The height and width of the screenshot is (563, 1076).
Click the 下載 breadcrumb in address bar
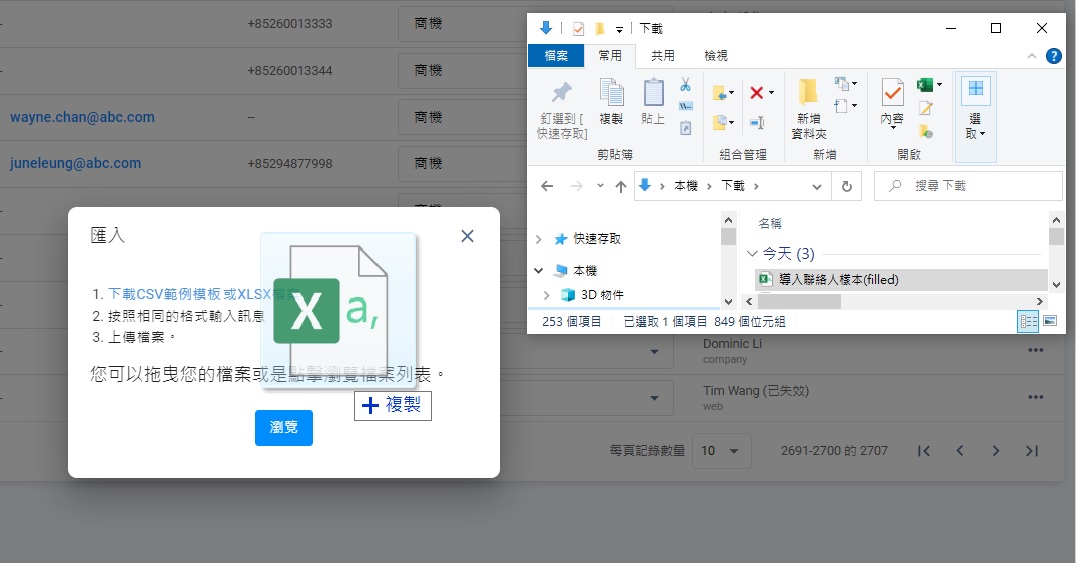pyautogui.click(x=733, y=186)
